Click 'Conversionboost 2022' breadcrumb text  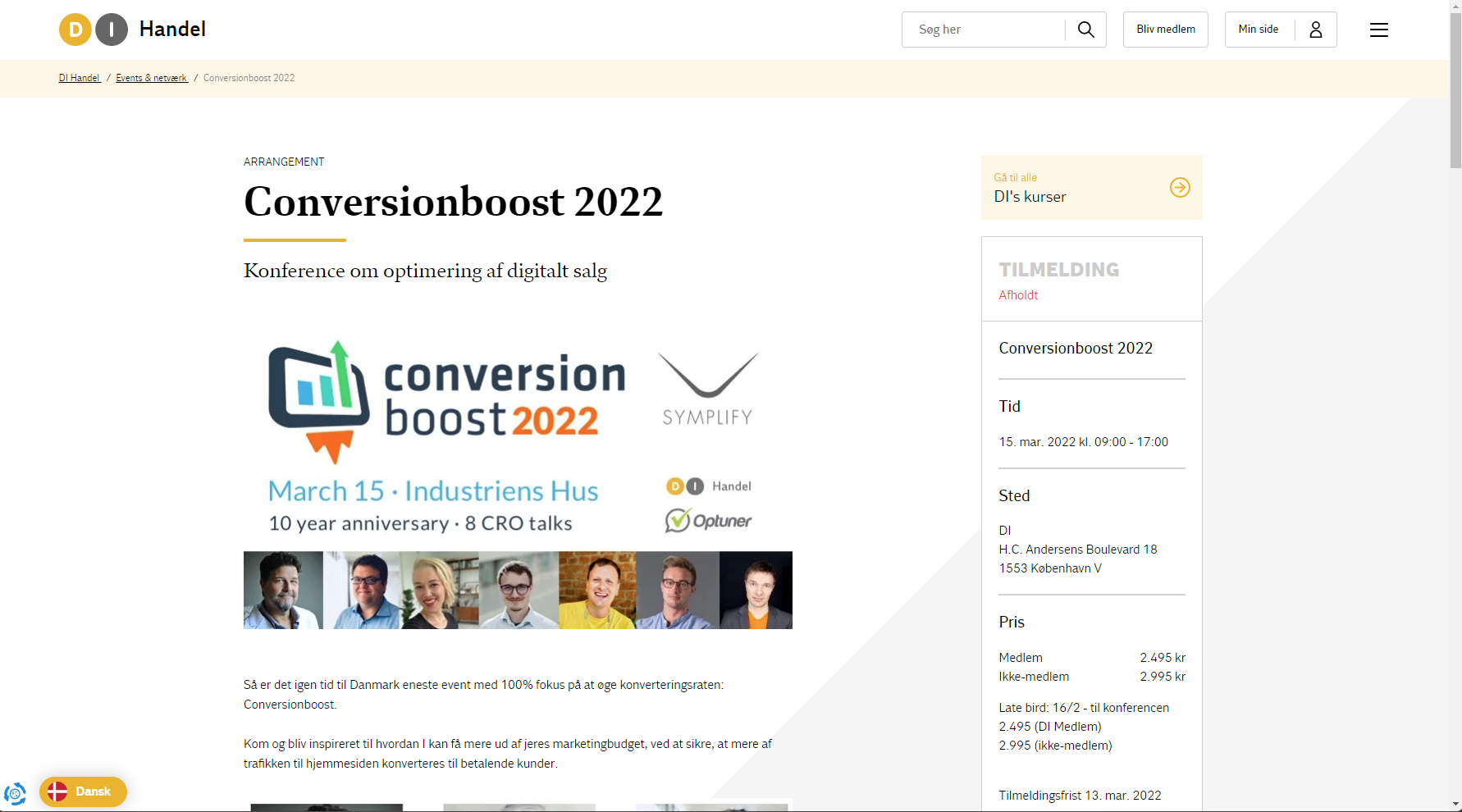pyautogui.click(x=249, y=78)
